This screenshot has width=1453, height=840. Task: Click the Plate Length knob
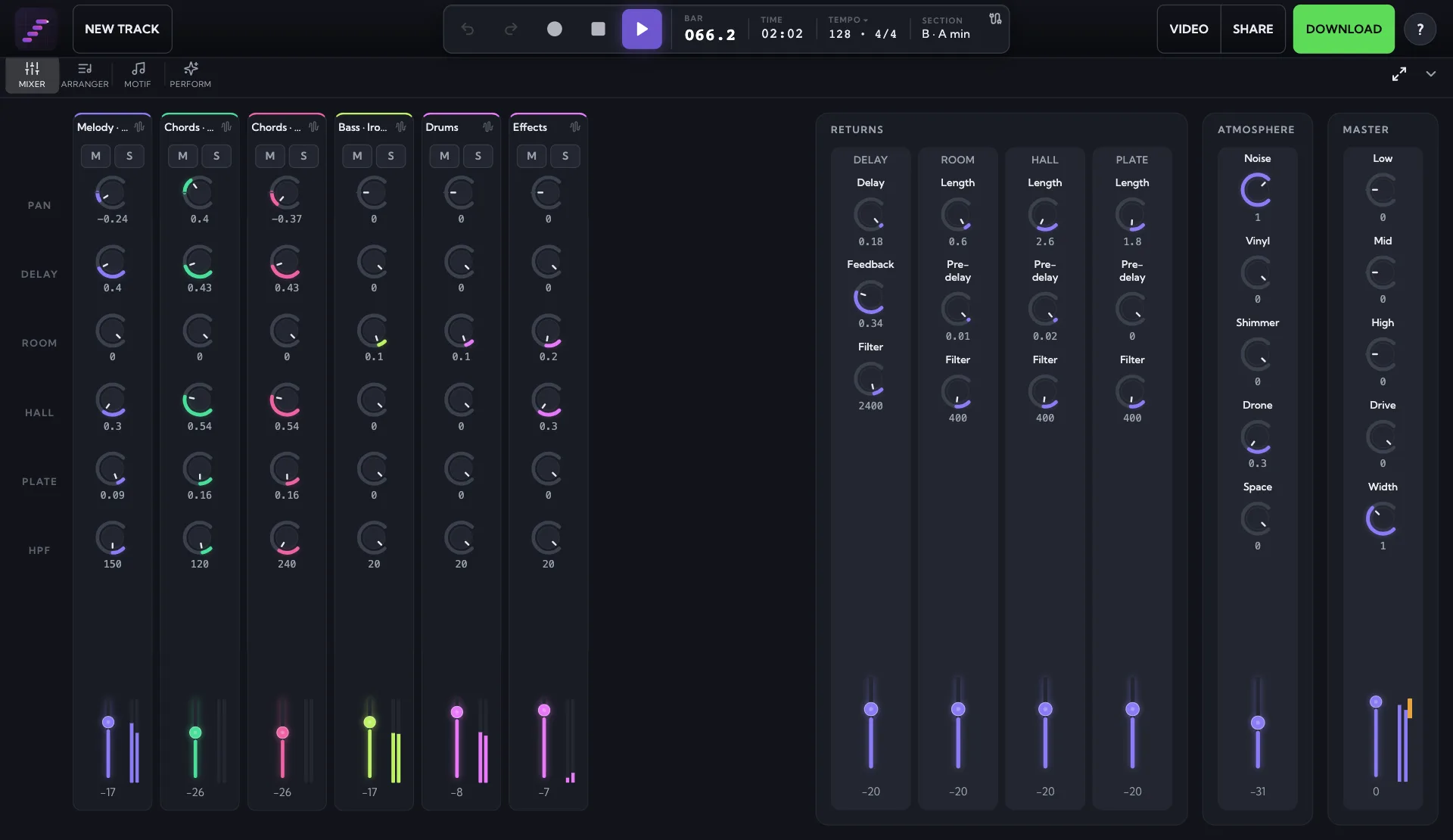pos(1131,215)
